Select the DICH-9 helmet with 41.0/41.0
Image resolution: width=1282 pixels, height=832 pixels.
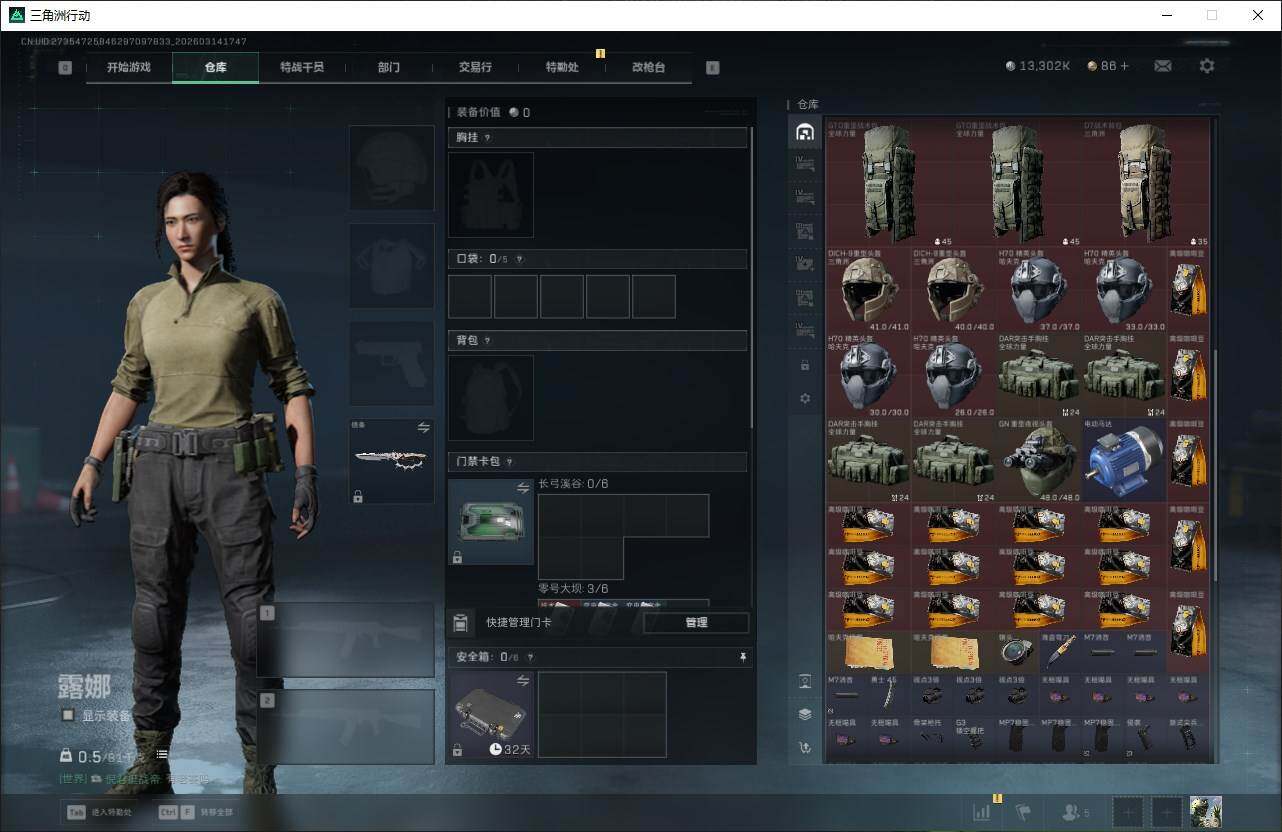tap(868, 290)
